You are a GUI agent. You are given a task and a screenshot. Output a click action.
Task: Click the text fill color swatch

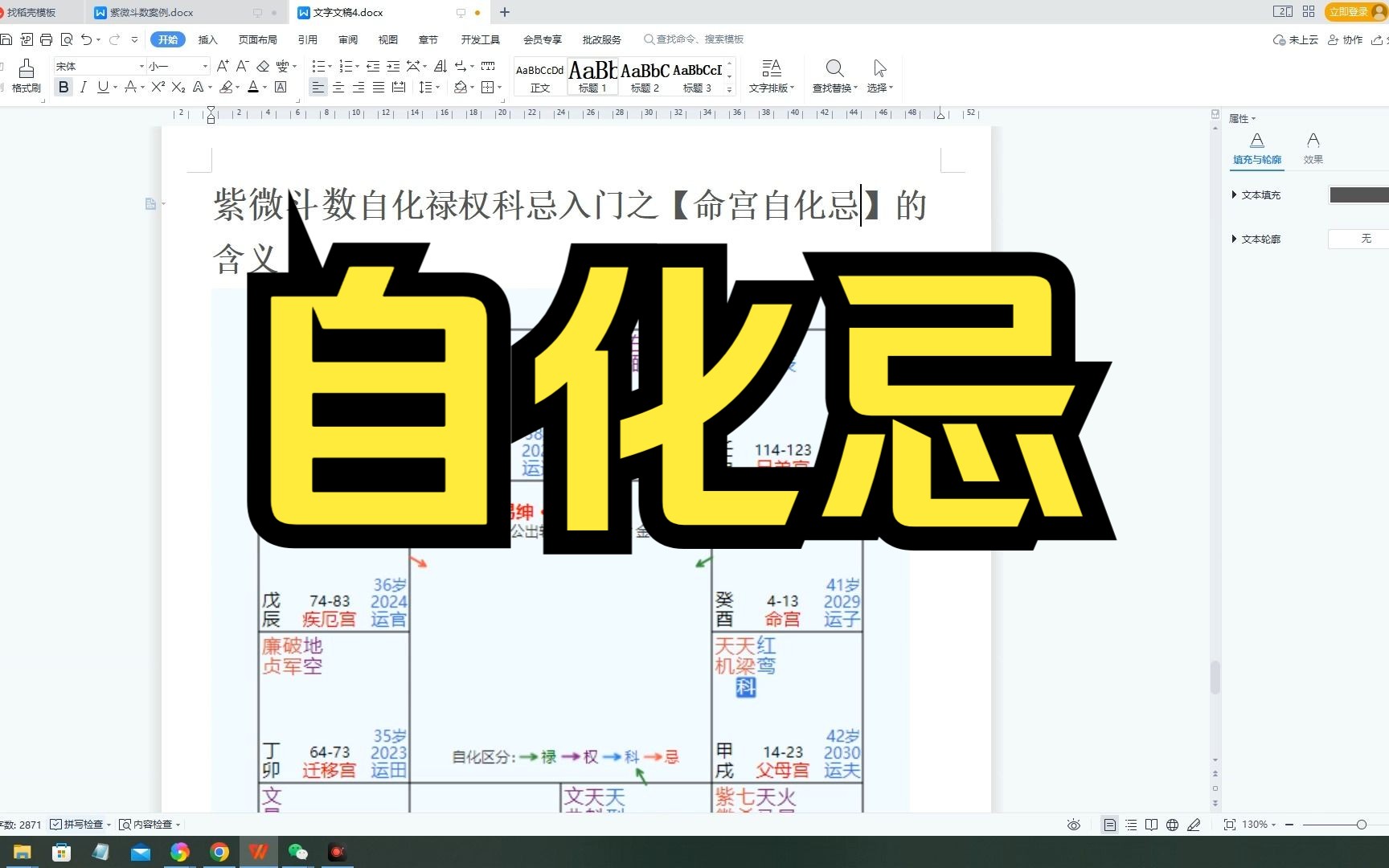pyautogui.click(x=1358, y=194)
